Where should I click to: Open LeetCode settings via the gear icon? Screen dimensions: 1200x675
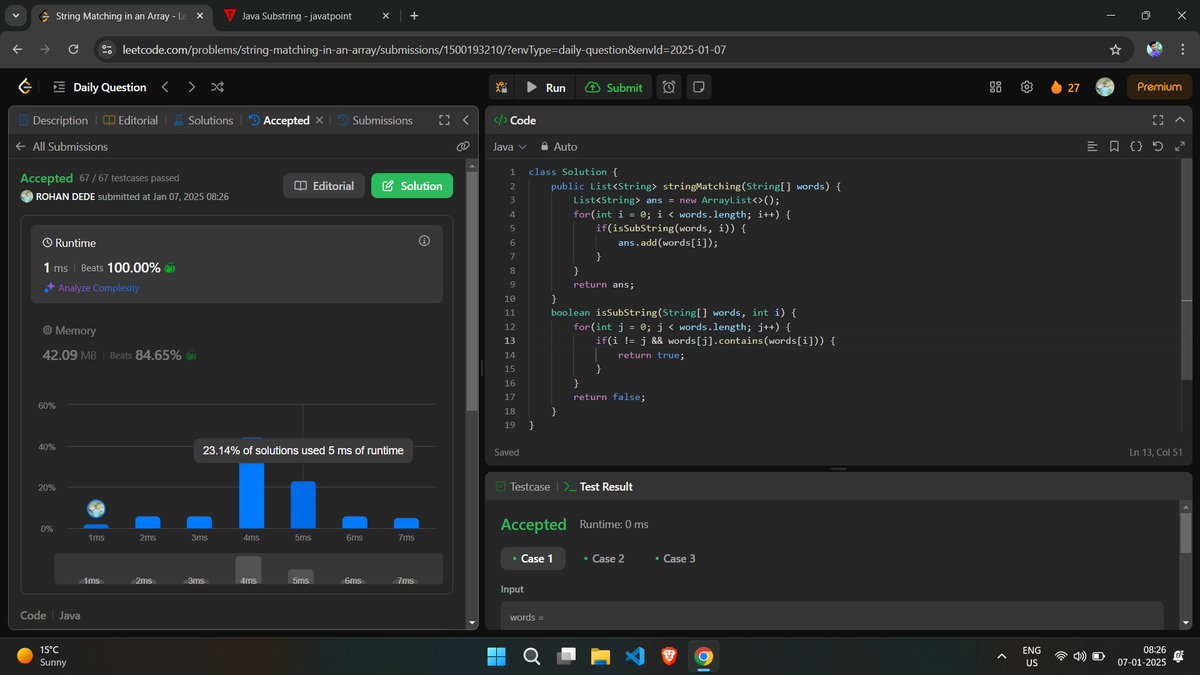coord(1026,87)
